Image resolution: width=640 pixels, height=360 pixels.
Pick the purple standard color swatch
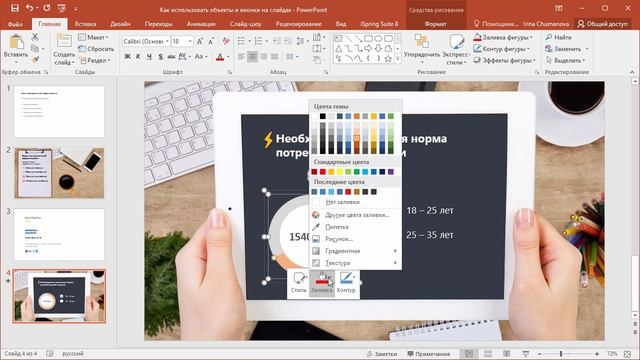391,172
